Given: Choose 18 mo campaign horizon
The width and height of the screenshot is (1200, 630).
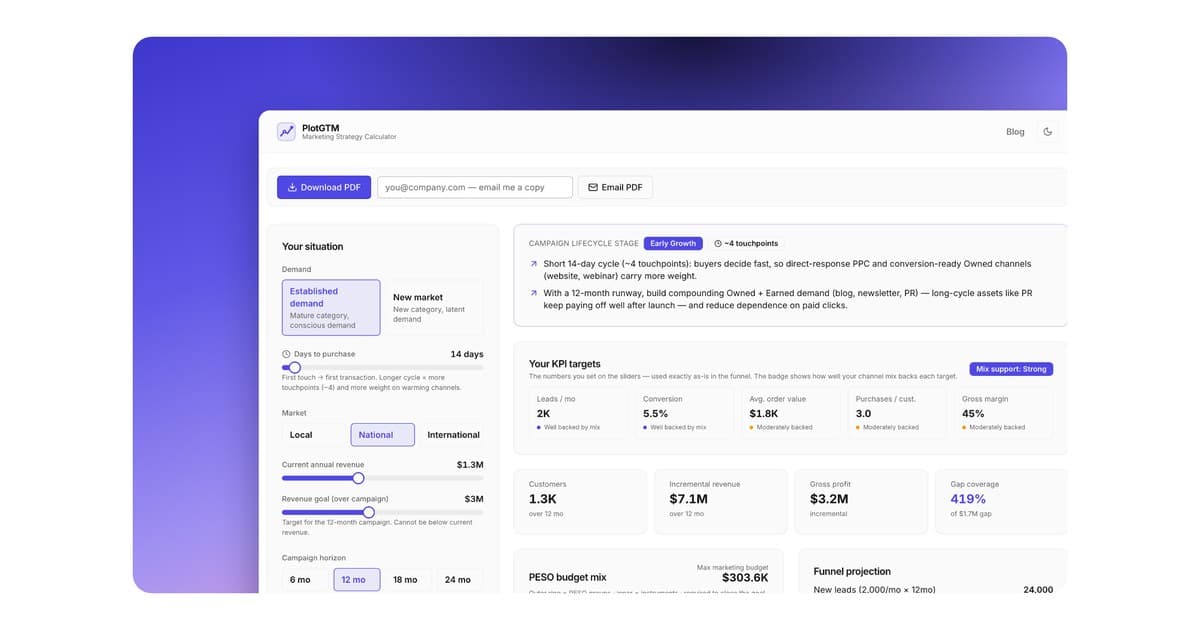Looking at the screenshot, I should (405, 580).
